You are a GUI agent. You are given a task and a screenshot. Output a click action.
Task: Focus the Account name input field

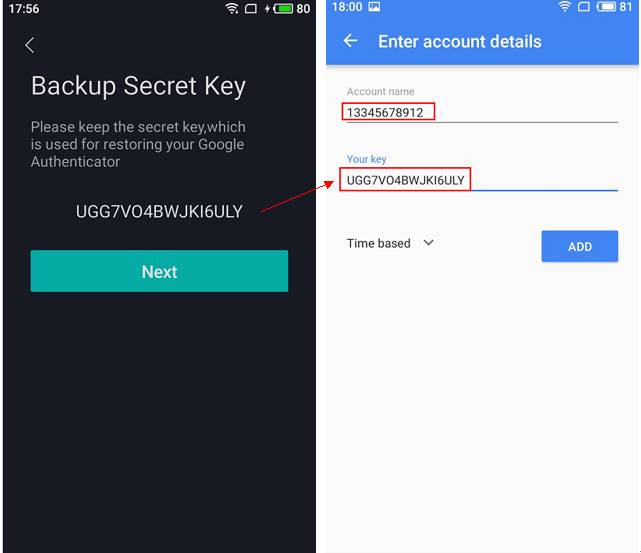click(480, 113)
